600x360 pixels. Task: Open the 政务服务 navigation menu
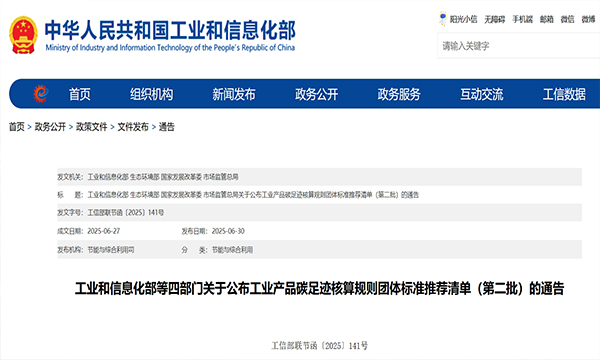coord(399,94)
